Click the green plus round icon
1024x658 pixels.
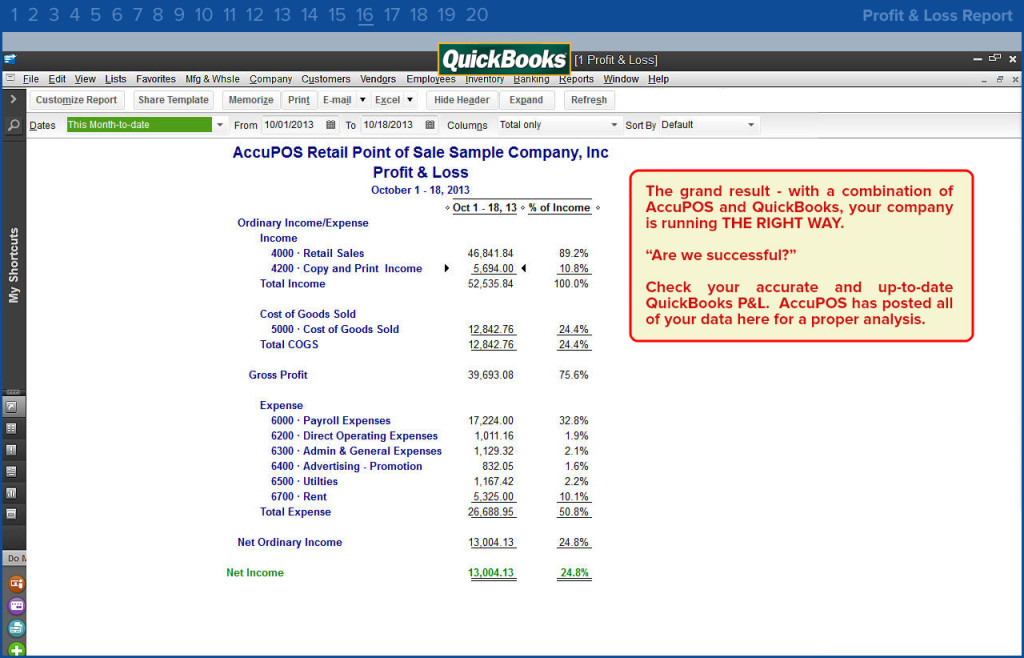tap(16, 650)
